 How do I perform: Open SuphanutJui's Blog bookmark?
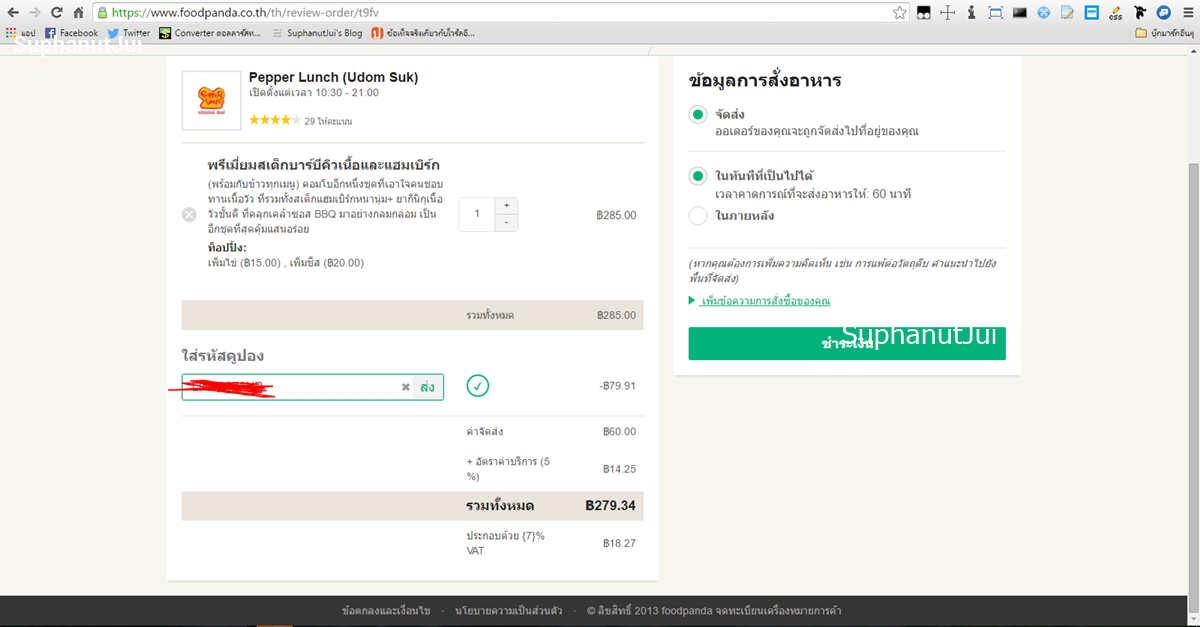click(x=317, y=33)
